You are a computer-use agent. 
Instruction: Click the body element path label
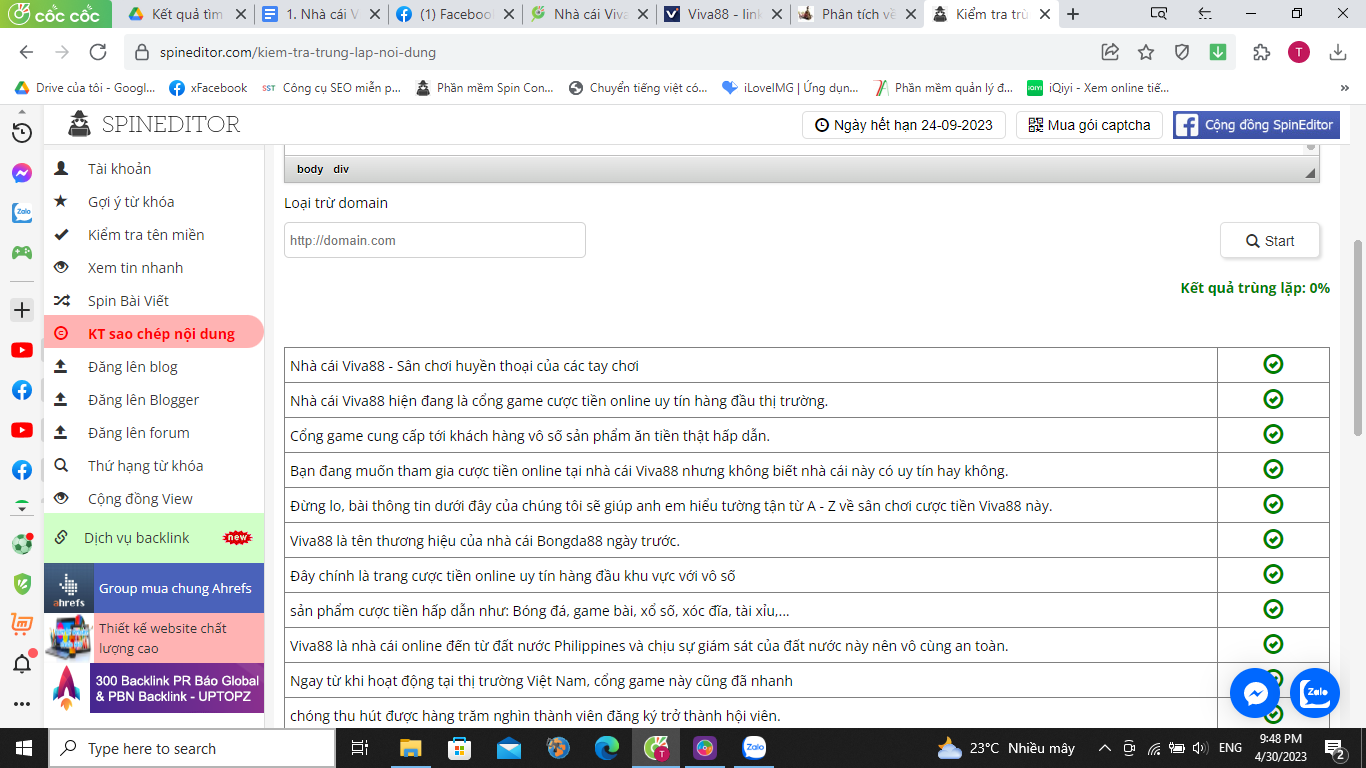310,170
